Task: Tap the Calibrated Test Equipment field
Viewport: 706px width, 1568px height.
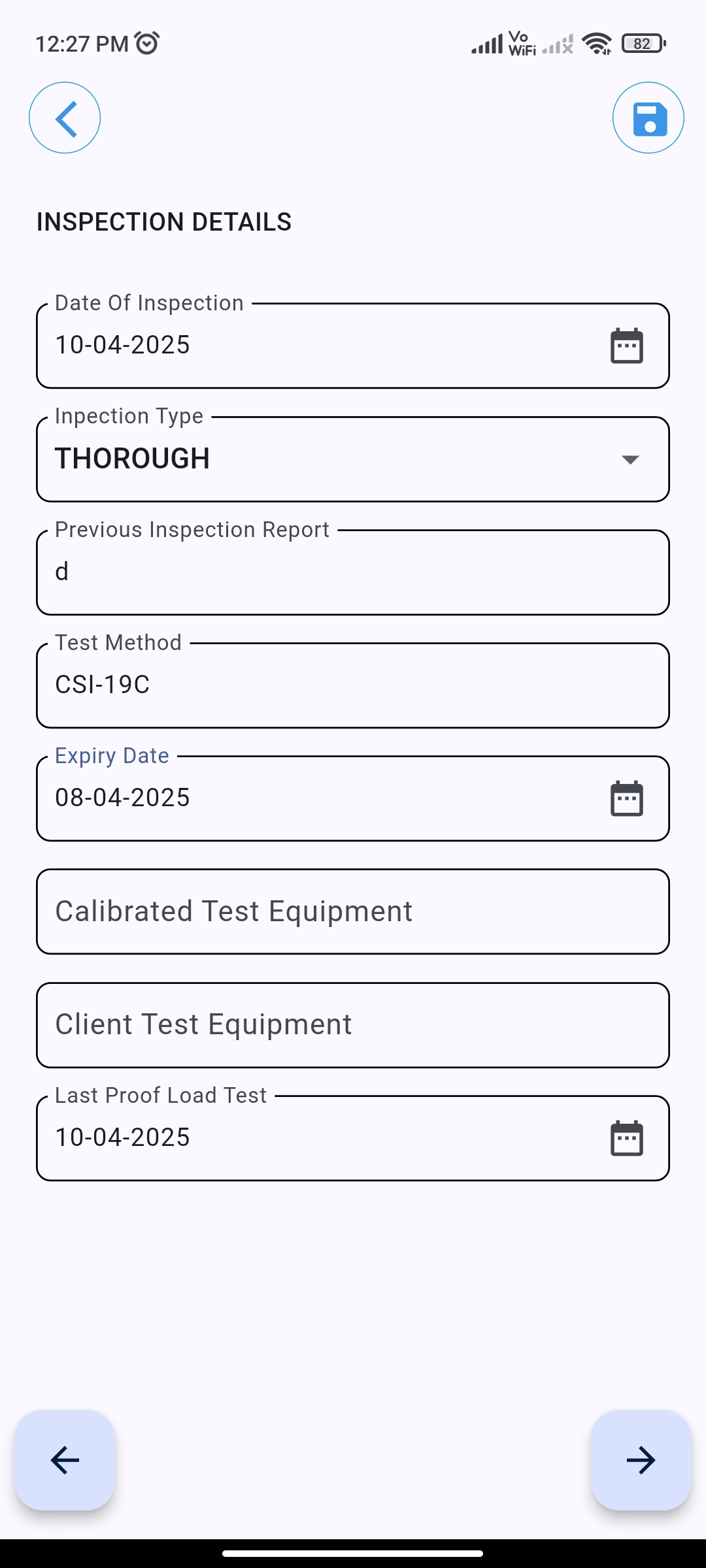Action: click(x=353, y=911)
